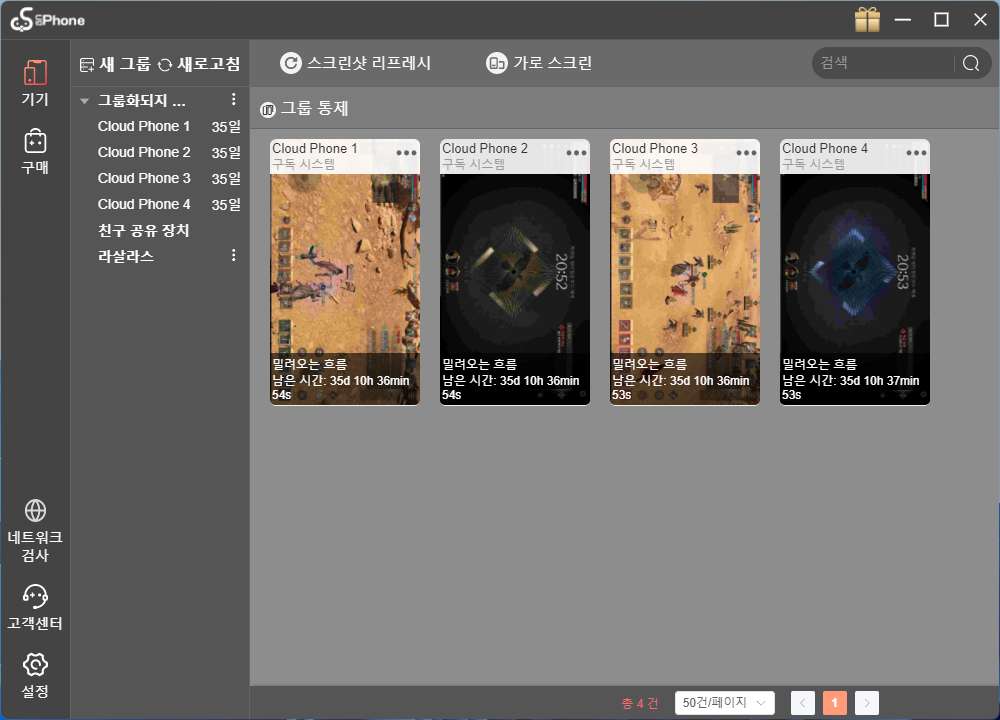The height and width of the screenshot is (720, 1000).
Task: Click the 35일 value beside Cloud Phone 1
Action: (x=226, y=126)
